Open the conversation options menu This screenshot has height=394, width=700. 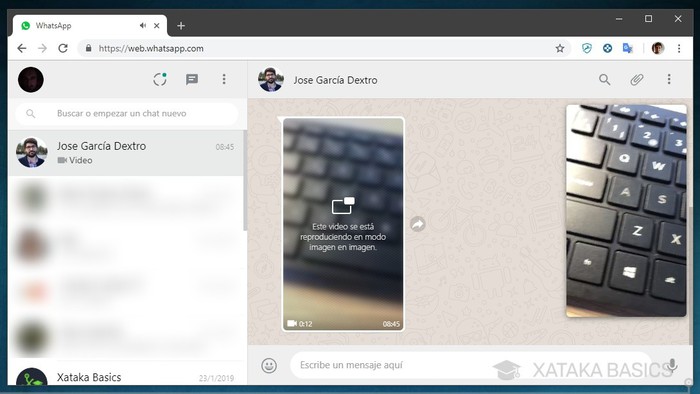pyautogui.click(x=669, y=79)
